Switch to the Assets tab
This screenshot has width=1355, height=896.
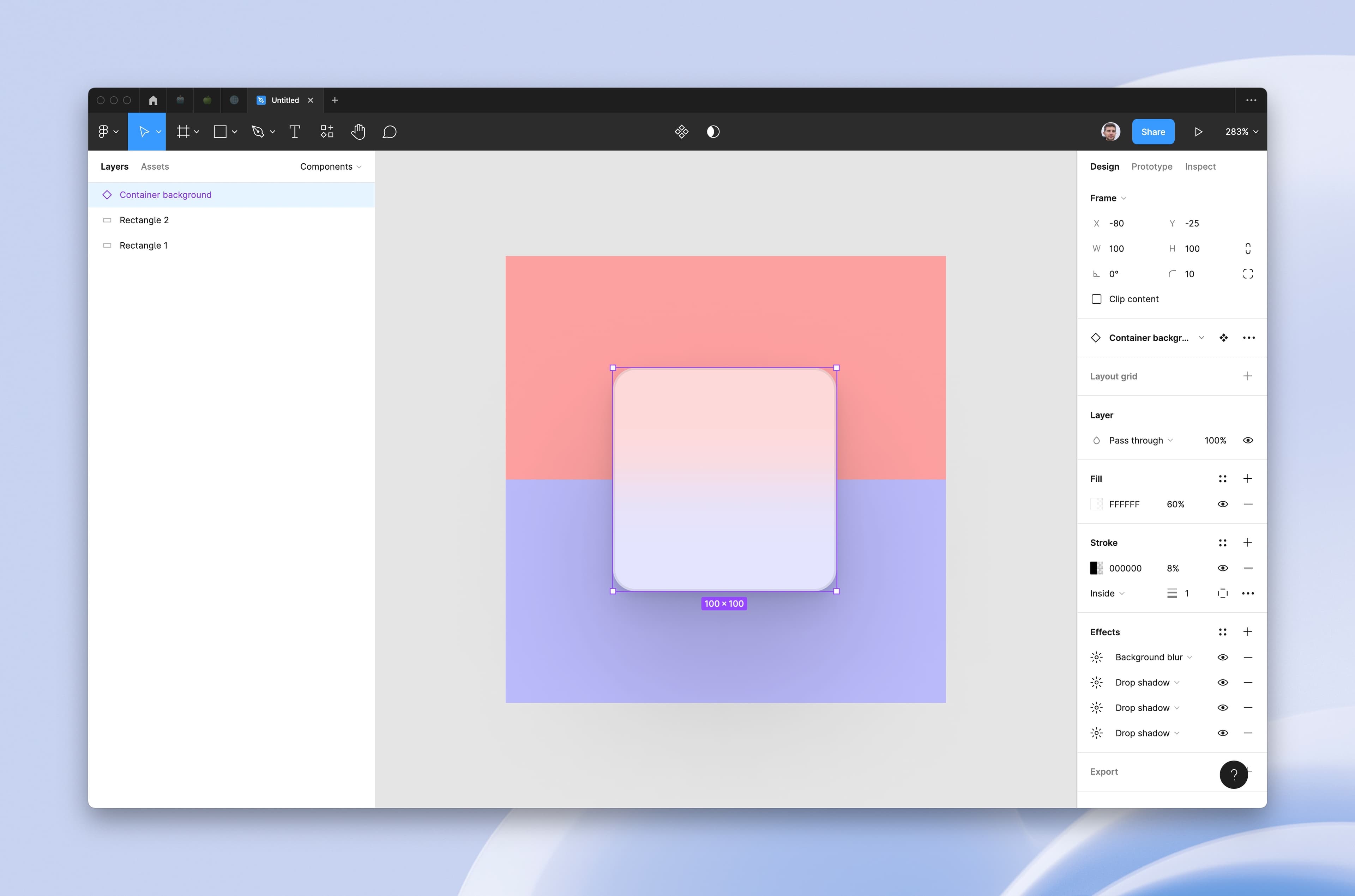click(155, 166)
